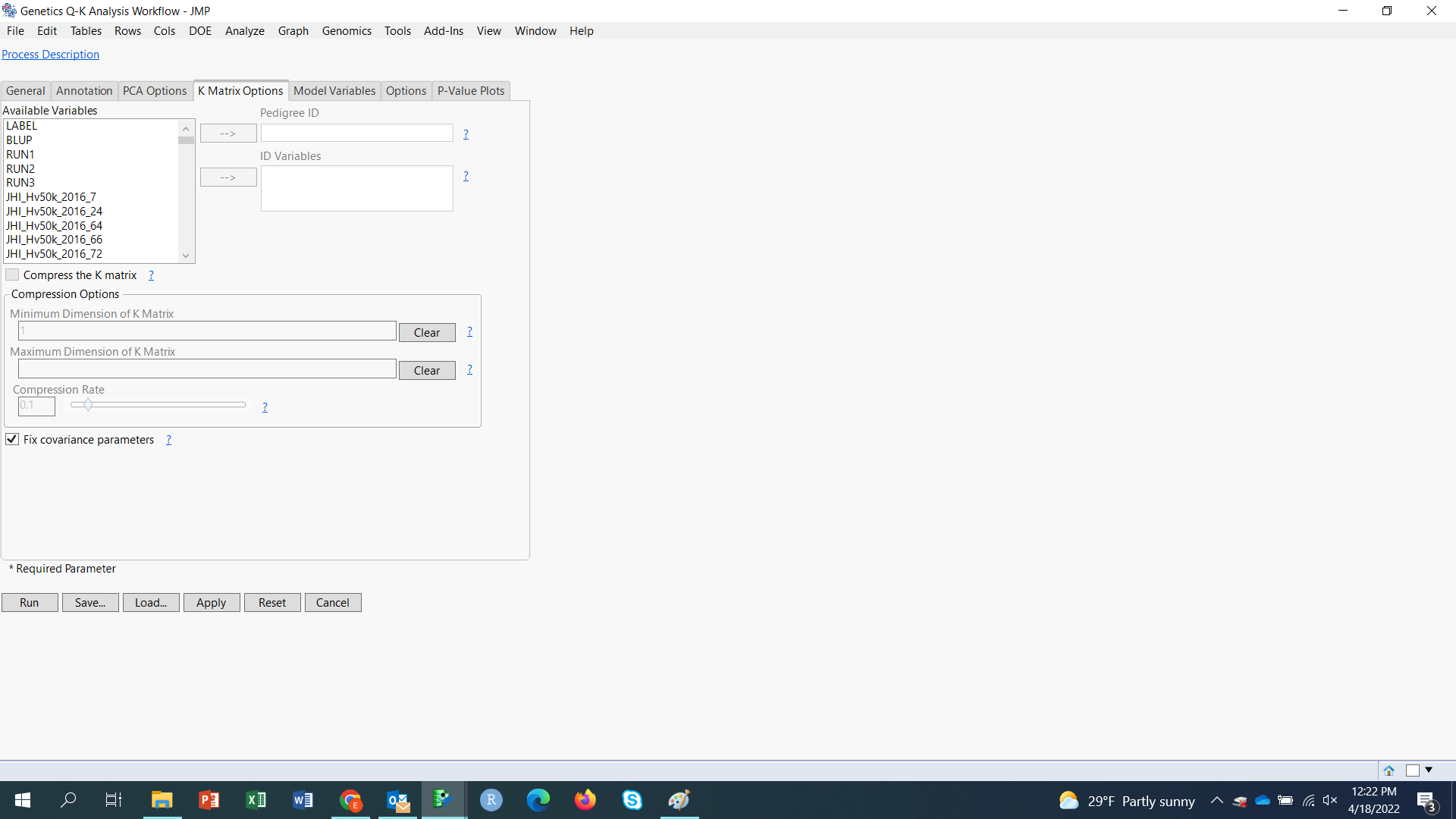Image resolution: width=1456 pixels, height=819 pixels.
Task: Click the Reset button
Action: tap(272, 602)
